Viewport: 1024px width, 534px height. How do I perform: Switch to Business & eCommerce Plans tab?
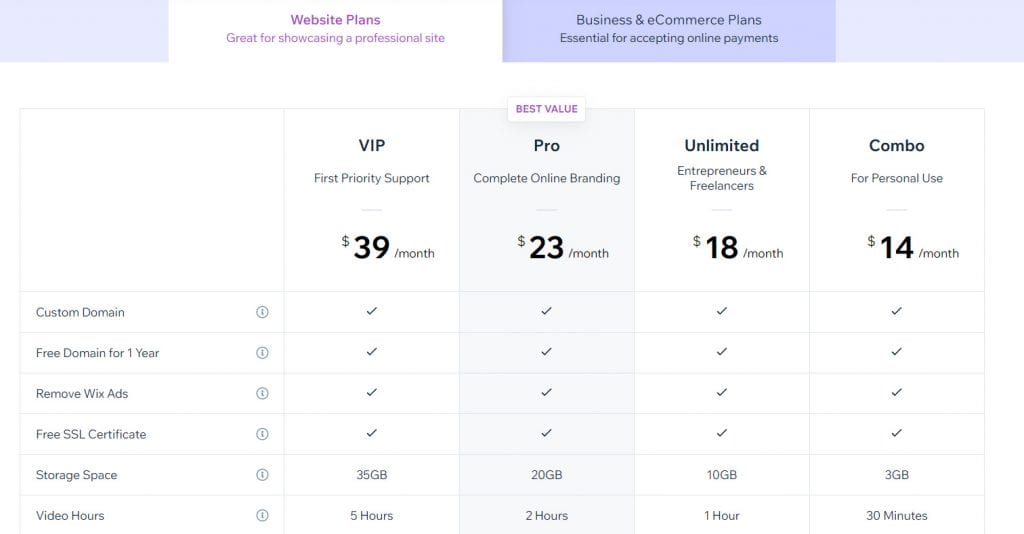click(x=669, y=29)
